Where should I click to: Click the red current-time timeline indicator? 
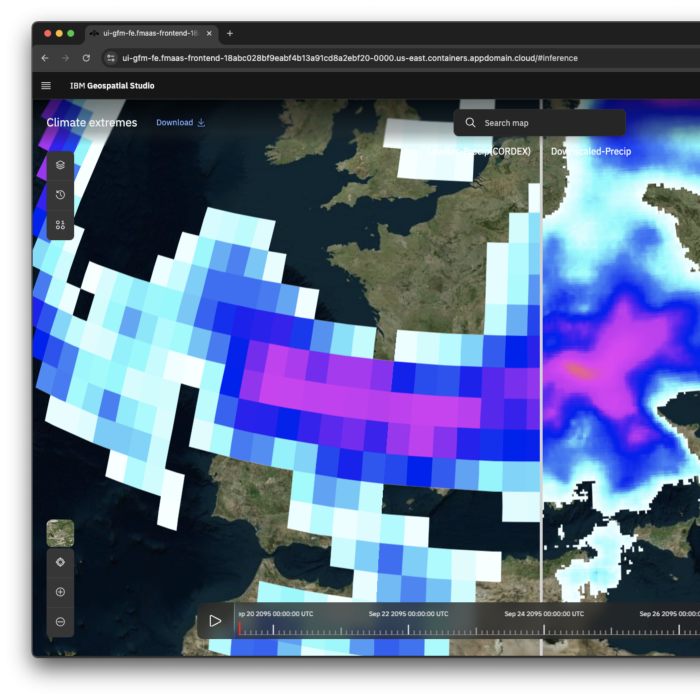pos(240,628)
